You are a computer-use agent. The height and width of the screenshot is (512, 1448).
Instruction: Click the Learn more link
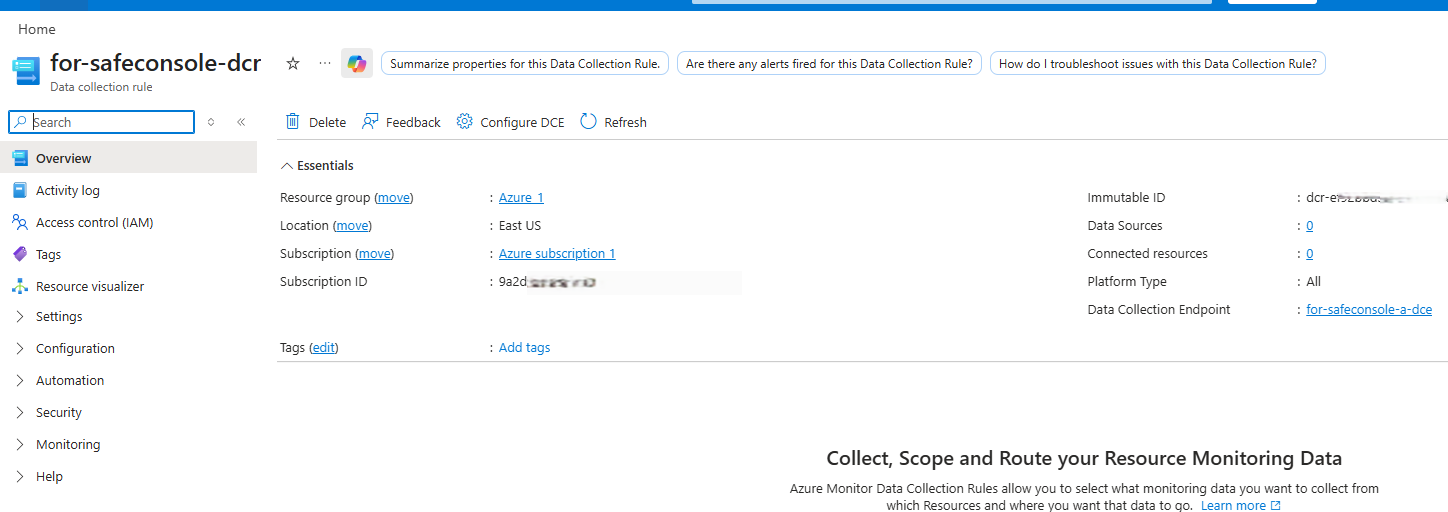pos(1233,505)
